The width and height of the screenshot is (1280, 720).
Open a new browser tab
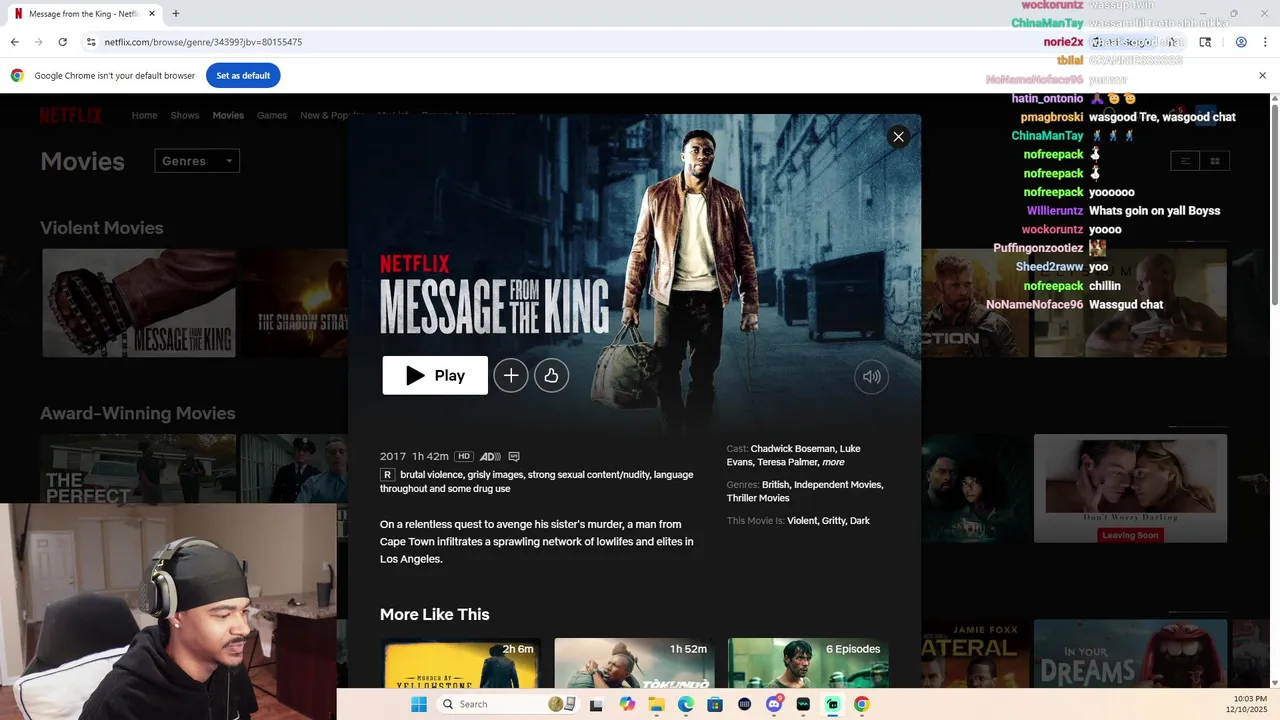tap(176, 14)
